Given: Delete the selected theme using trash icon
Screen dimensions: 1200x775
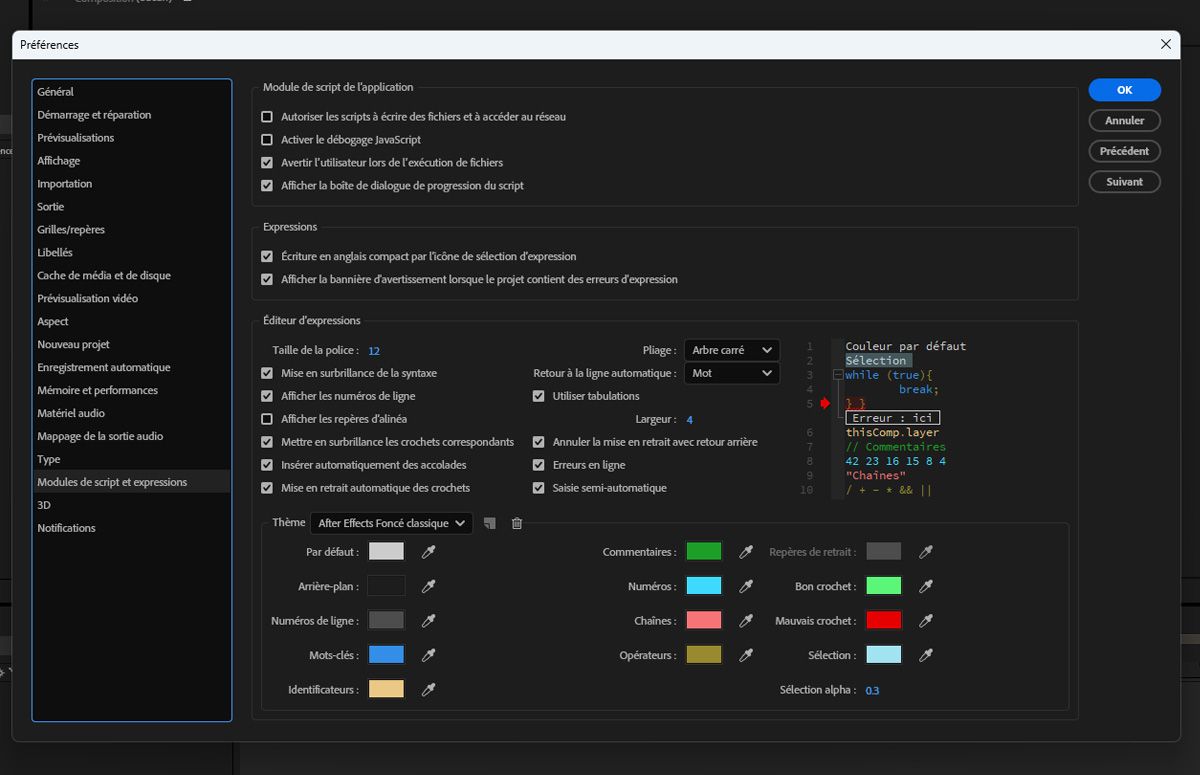Looking at the screenshot, I should 517,523.
